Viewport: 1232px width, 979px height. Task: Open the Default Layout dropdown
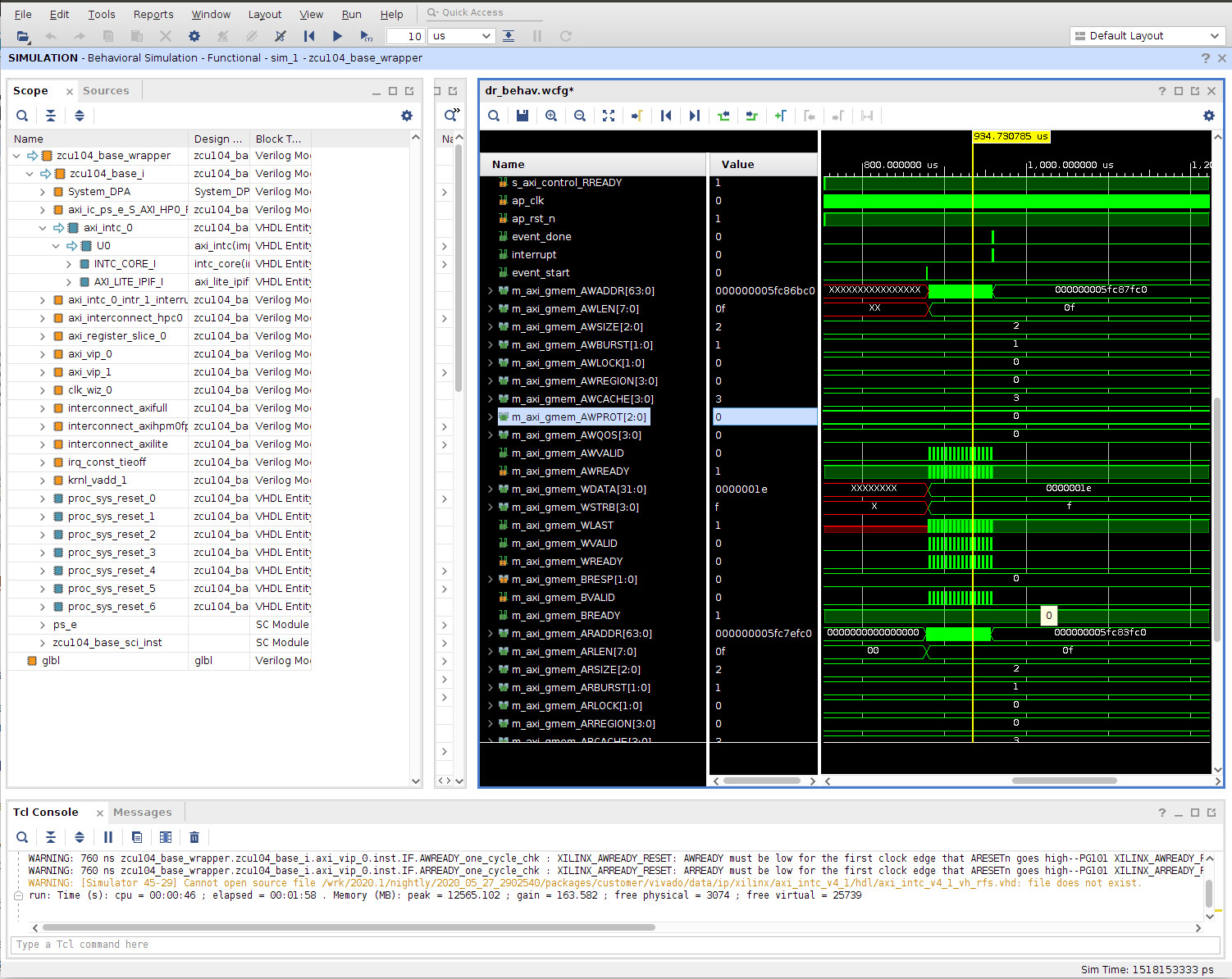tap(1147, 35)
